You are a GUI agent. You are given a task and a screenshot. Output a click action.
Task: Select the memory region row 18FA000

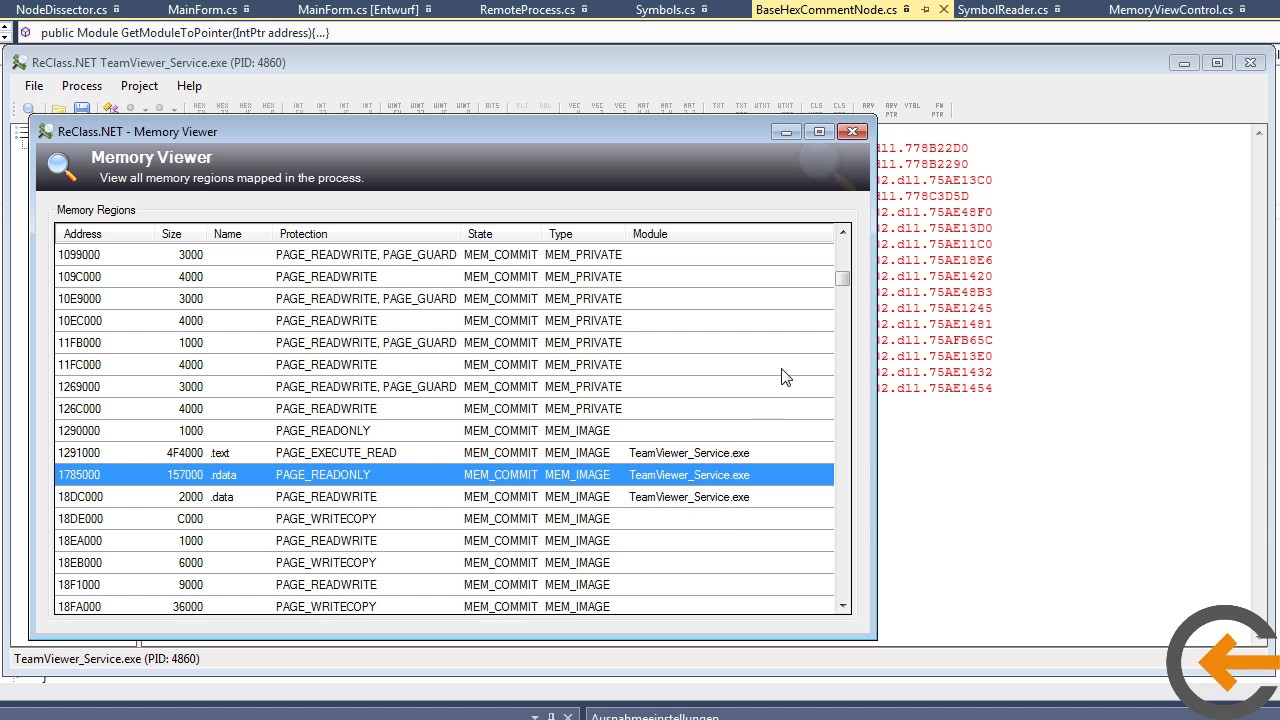pyautogui.click(x=444, y=607)
